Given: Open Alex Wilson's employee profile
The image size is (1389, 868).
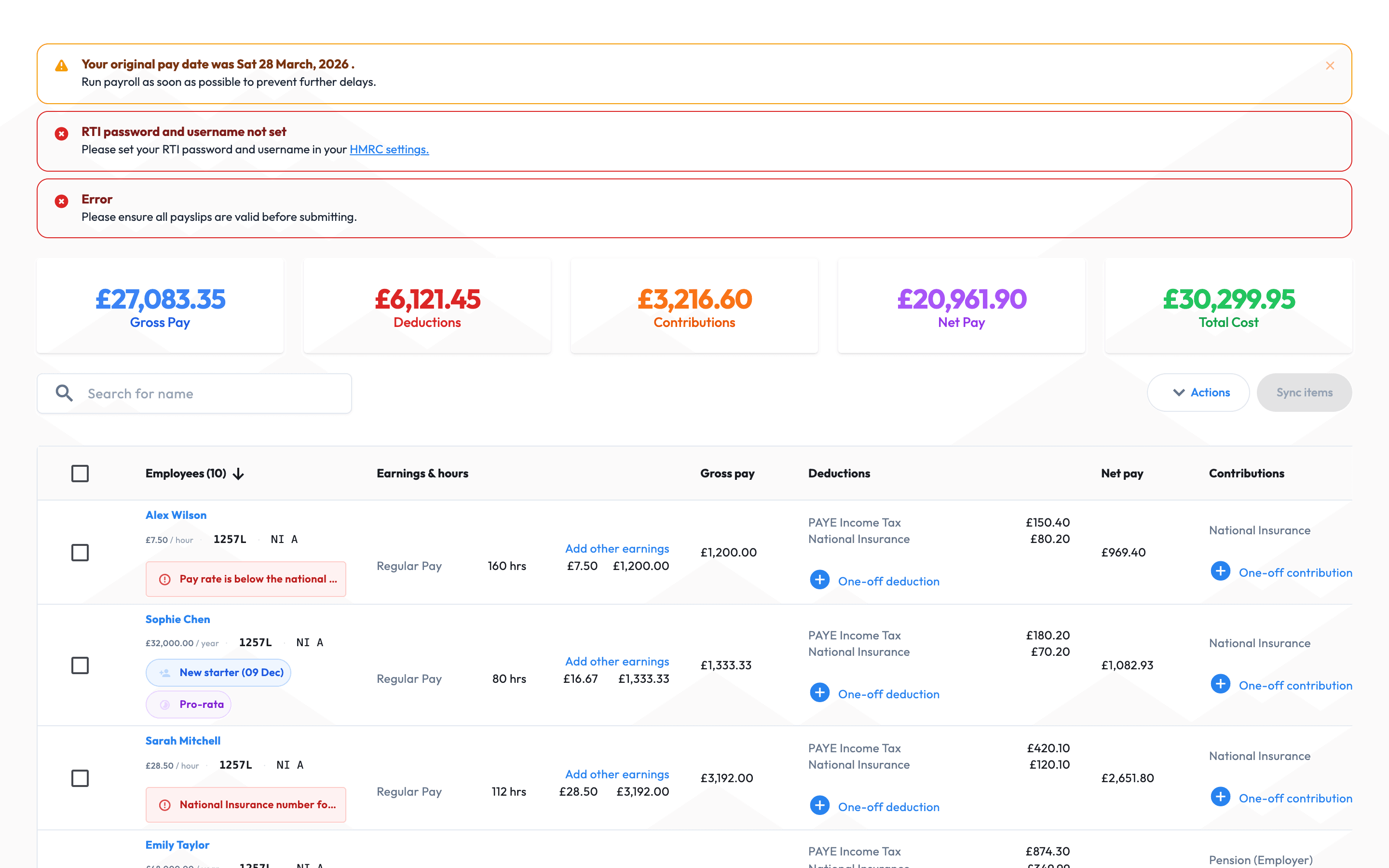Looking at the screenshot, I should (x=176, y=515).
